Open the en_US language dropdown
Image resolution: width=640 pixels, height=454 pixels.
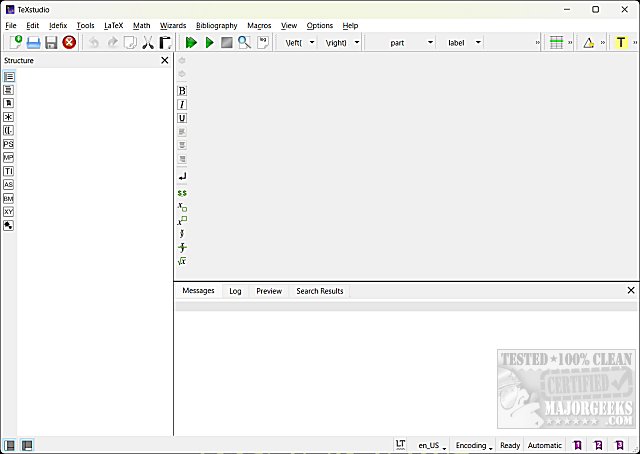[431, 445]
